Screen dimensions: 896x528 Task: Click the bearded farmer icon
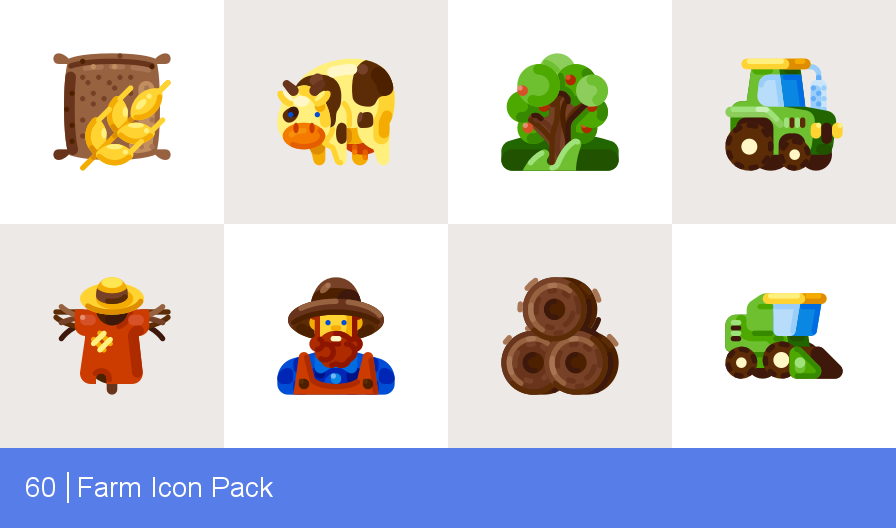click(336, 336)
